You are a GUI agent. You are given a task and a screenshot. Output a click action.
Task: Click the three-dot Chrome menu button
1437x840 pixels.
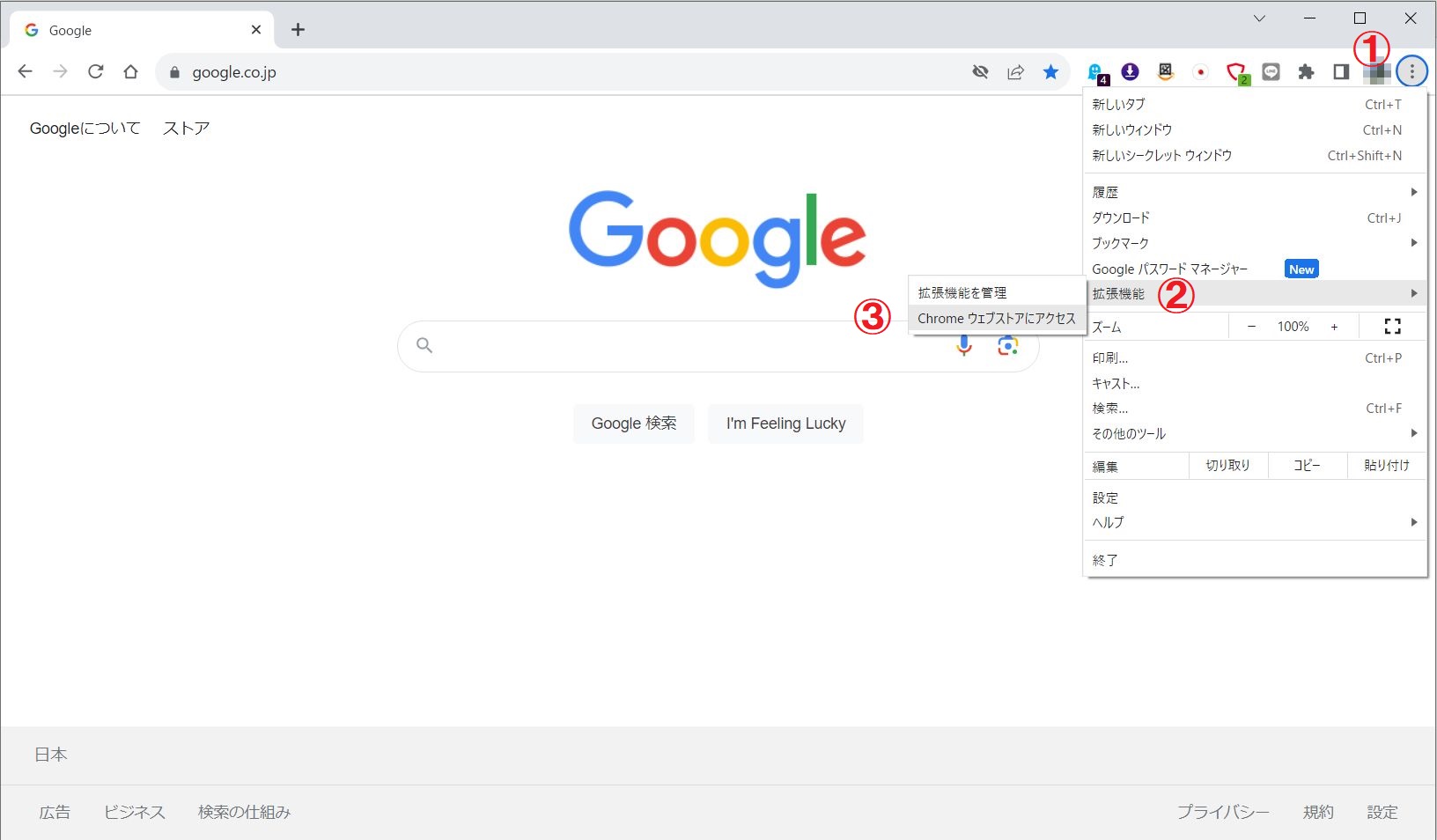(1411, 71)
